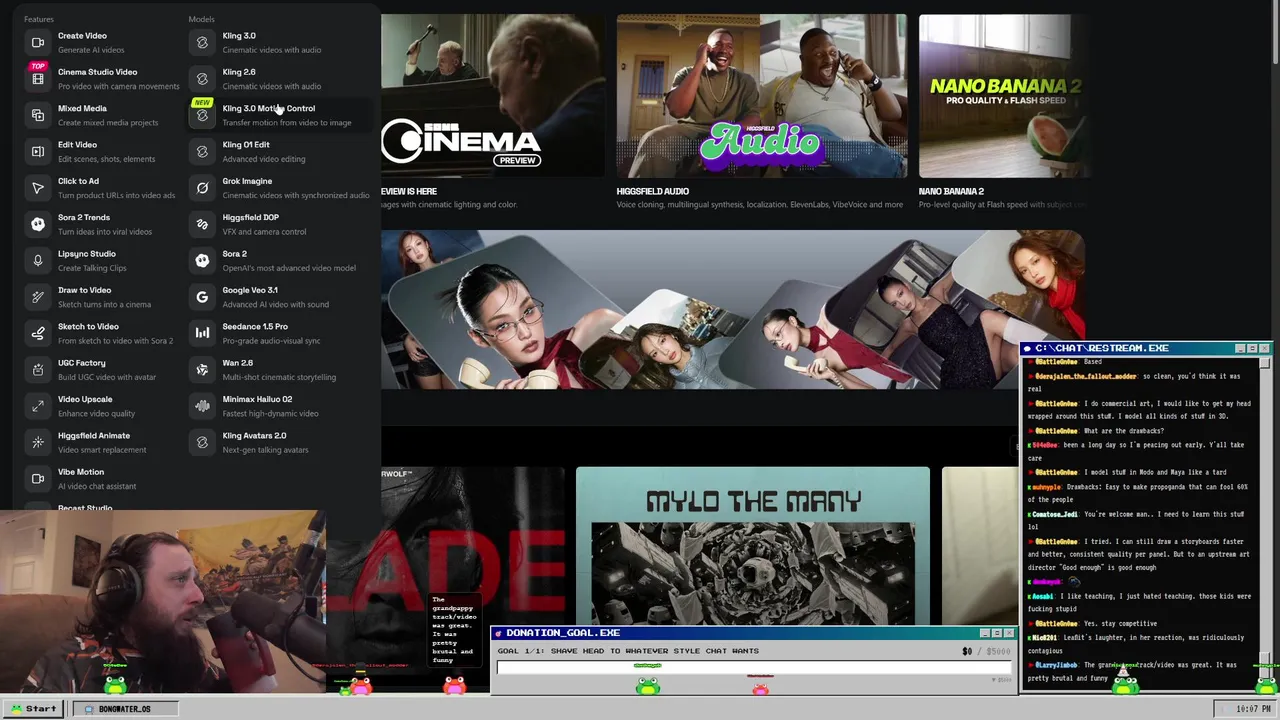Click the Higgsfield Animate sparkle icon
Viewport: 1280px width, 720px height.
[x=38, y=442]
